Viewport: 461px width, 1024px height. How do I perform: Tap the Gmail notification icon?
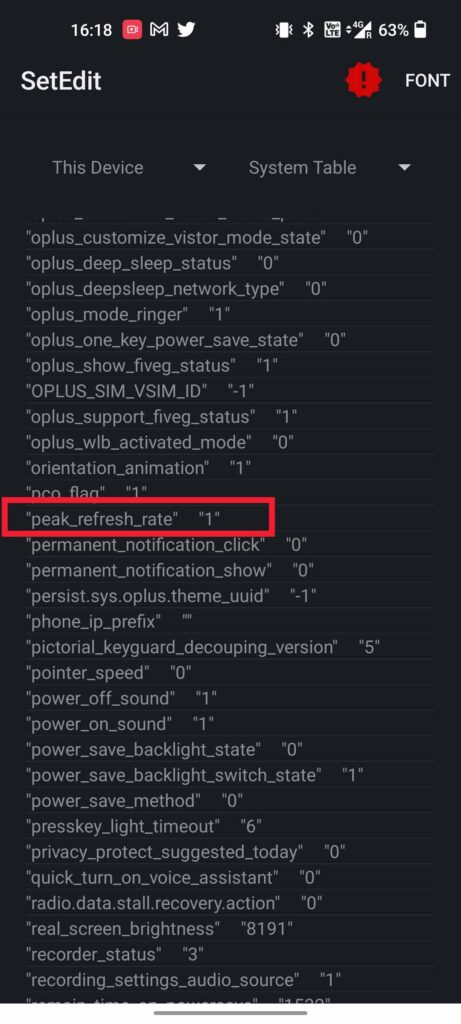coord(159,29)
